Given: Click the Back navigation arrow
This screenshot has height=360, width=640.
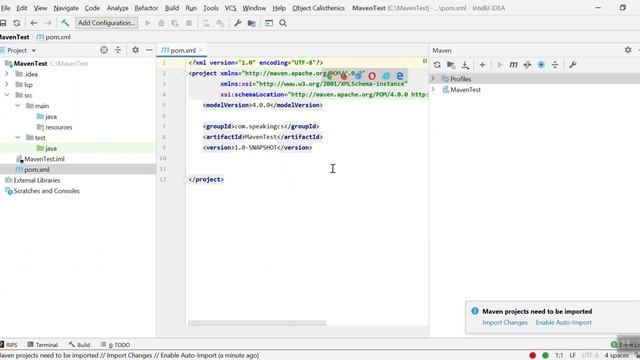Looking at the screenshot, I should (34, 23).
